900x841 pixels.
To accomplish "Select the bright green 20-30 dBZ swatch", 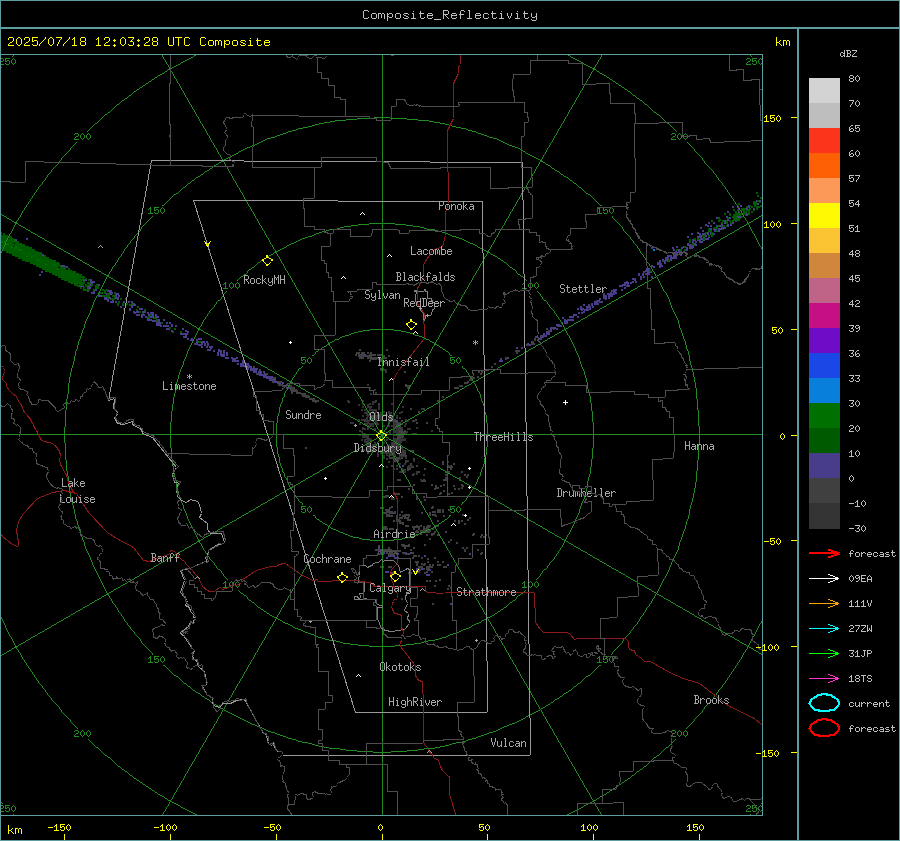I will pyautogui.click(x=824, y=415).
